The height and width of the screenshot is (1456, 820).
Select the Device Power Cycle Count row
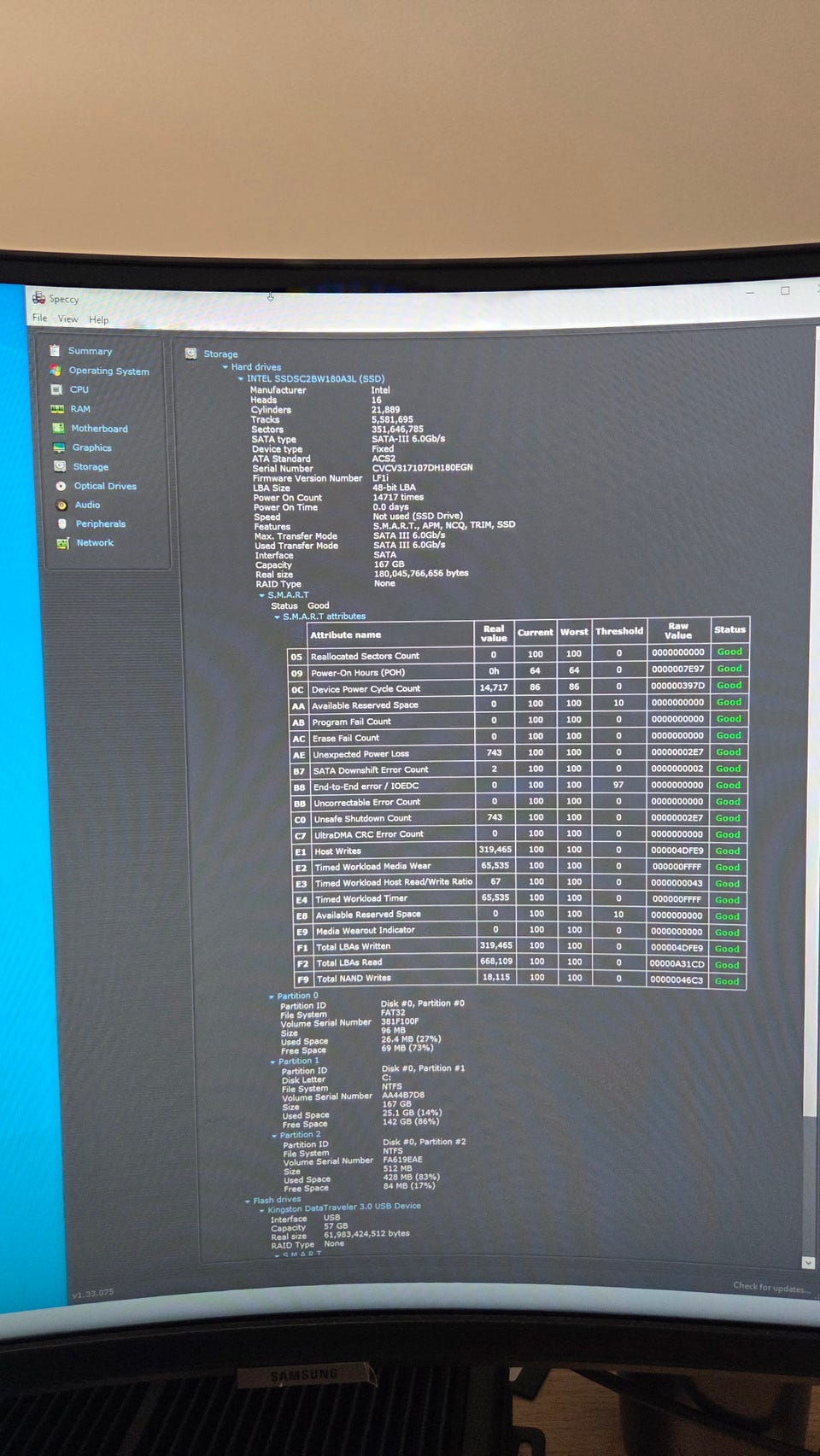tap(518, 687)
